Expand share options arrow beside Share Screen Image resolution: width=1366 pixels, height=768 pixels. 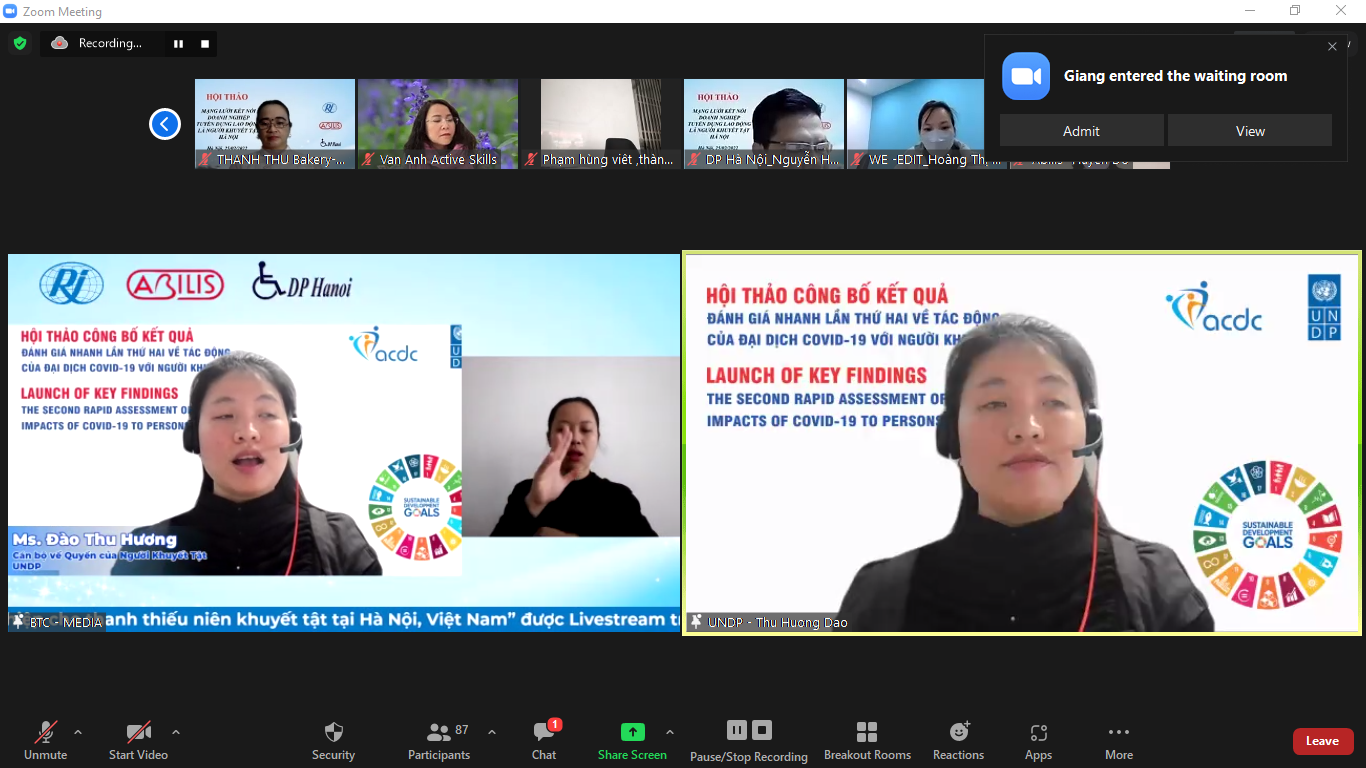pyautogui.click(x=670, y=732)
